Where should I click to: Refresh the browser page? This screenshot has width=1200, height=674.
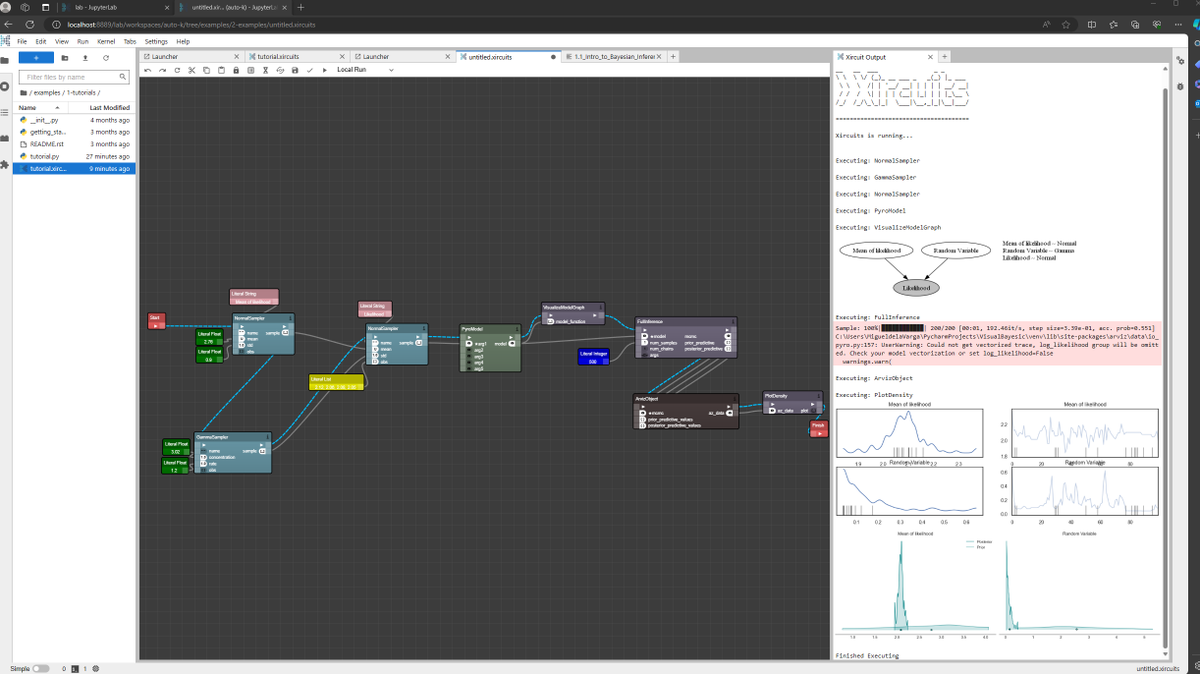pyautogui.click(x=29, y=24)
